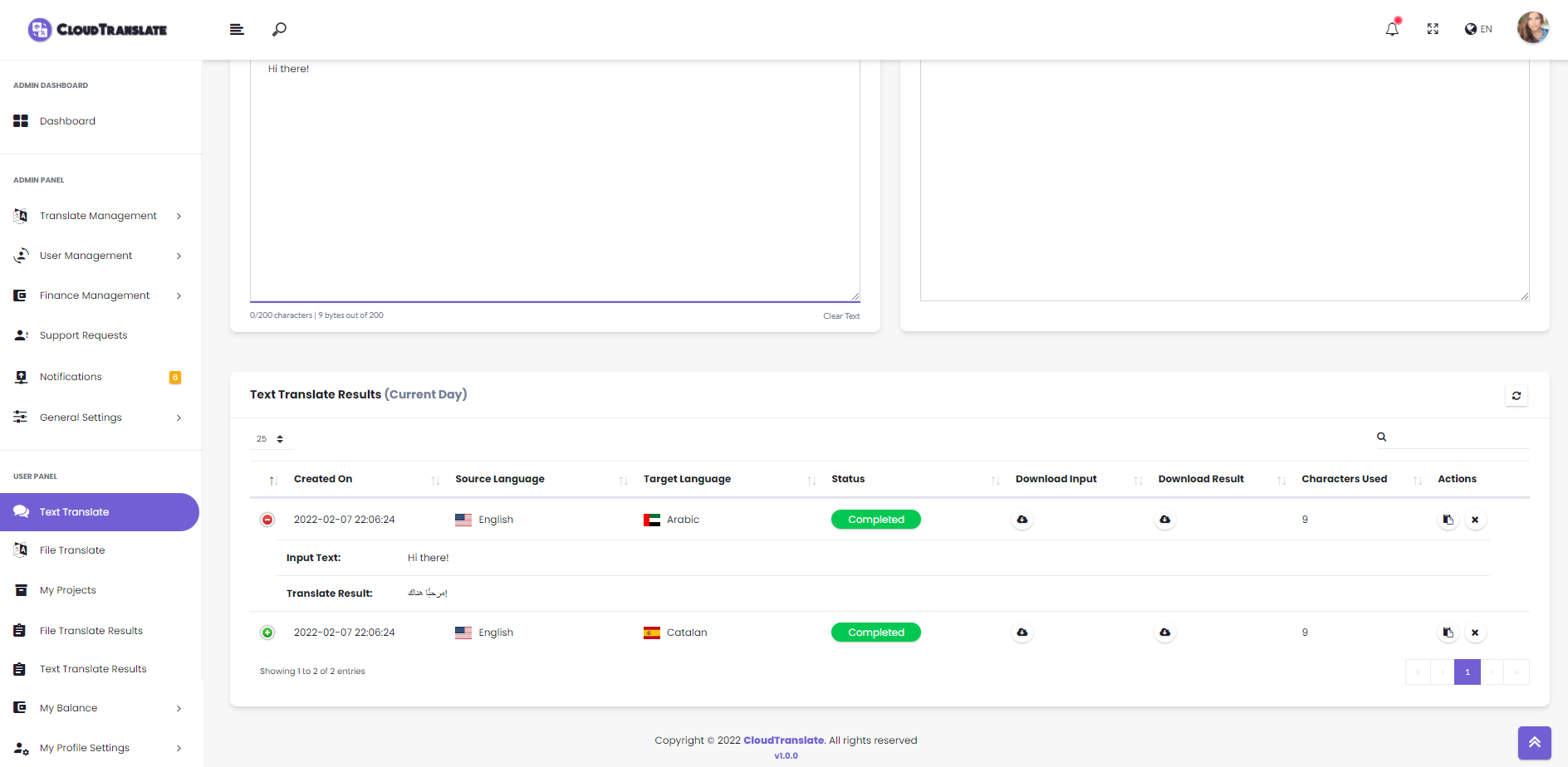1568x767 pixels.
Task: Download result for the Catalan translation
Action: [x=1165, y=633]
